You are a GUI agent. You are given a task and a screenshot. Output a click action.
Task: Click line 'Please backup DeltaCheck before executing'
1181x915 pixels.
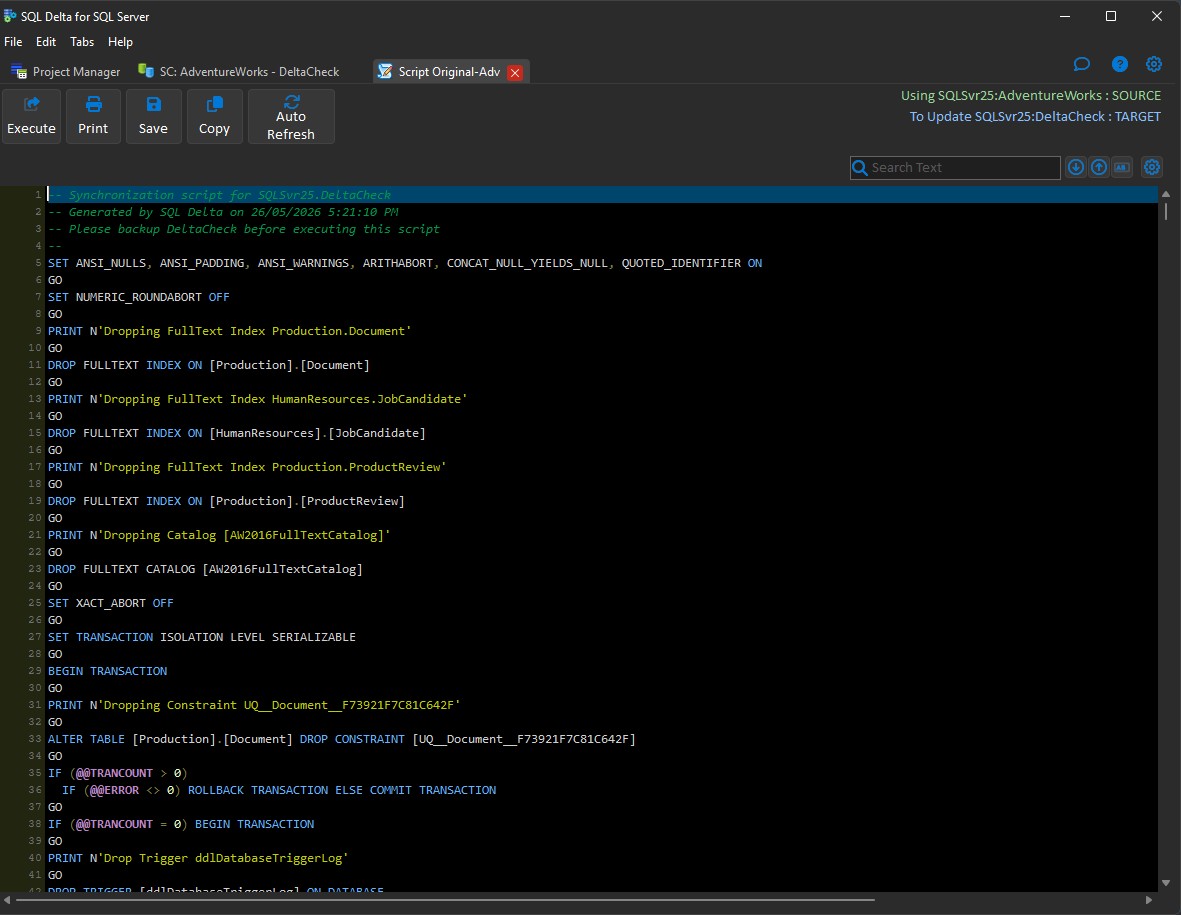(244, 229)
